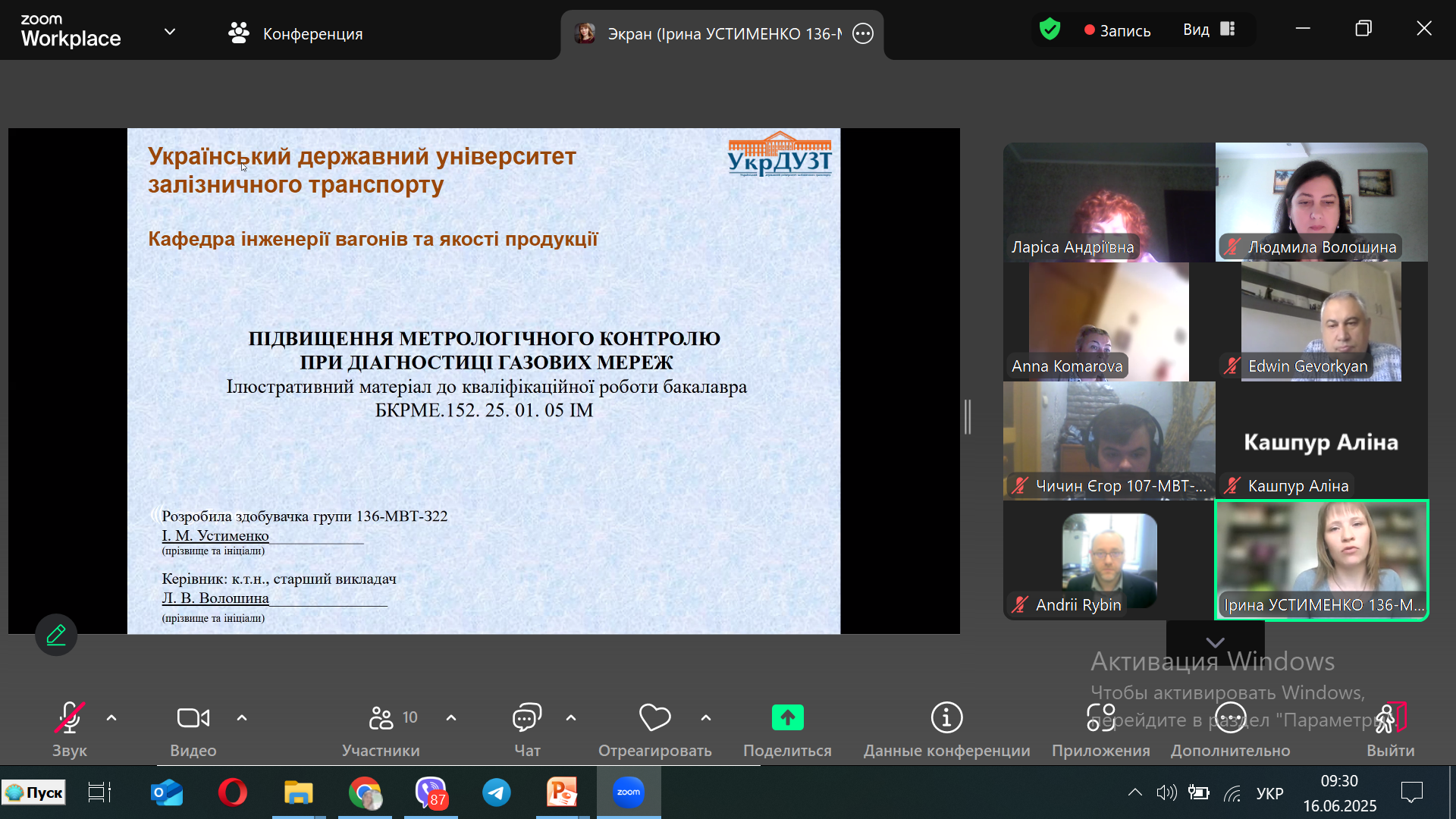Open Viber with 87 badge in taskbar
This screenshot has width=1456, height=819.
click(x=431, y=792)
